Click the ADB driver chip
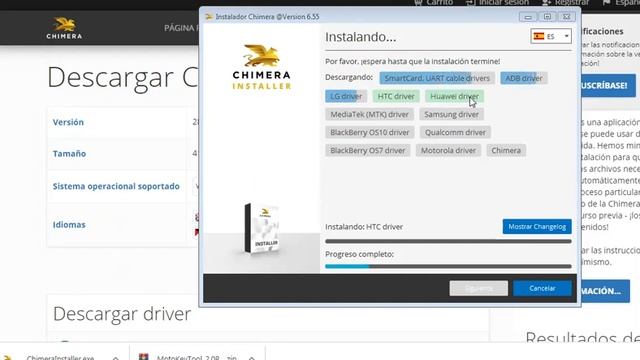Image resolution: width=640 pixels, height=360 pixels. pos(524,78)
